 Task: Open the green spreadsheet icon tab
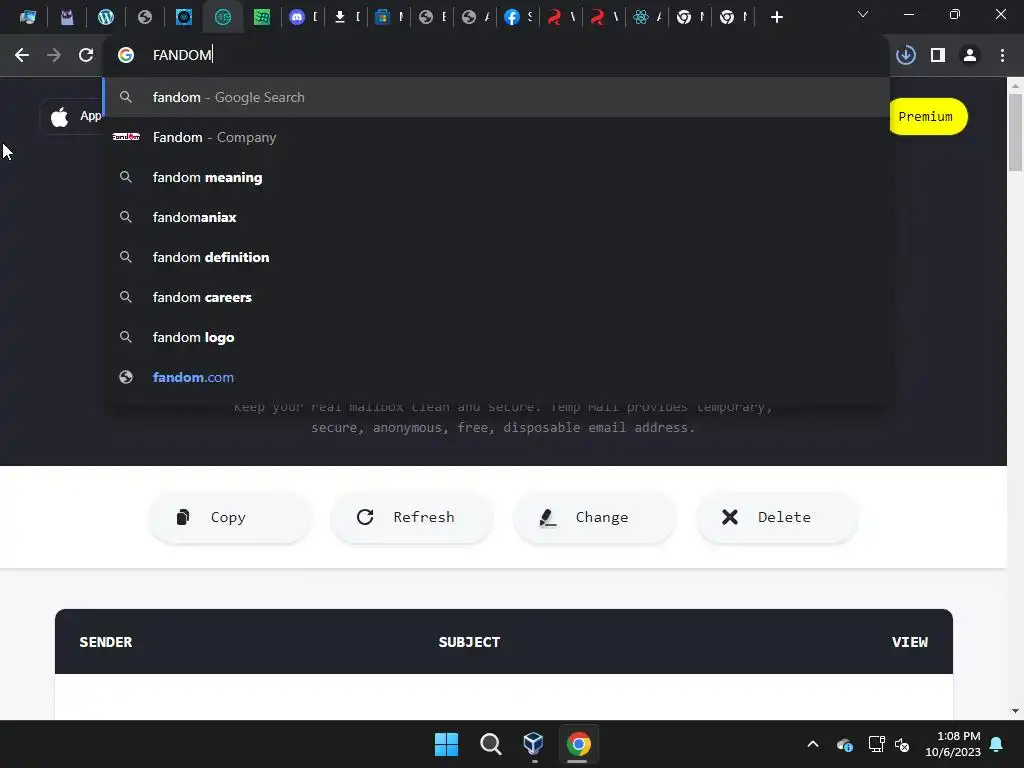[262, 17]
